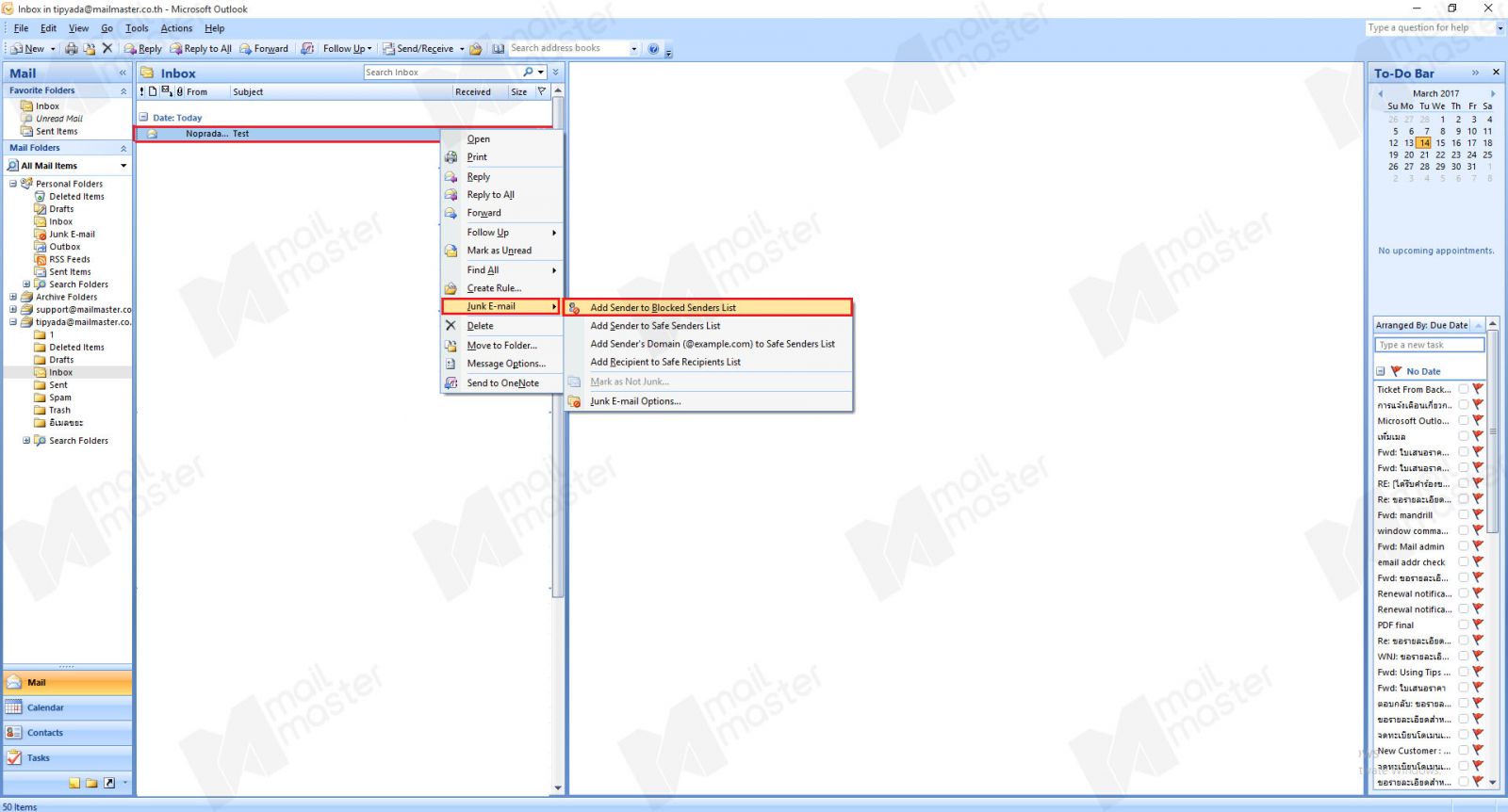Click flag for window comma task
This screenshot has height=812, width=1508.
tap(1478, 530)
